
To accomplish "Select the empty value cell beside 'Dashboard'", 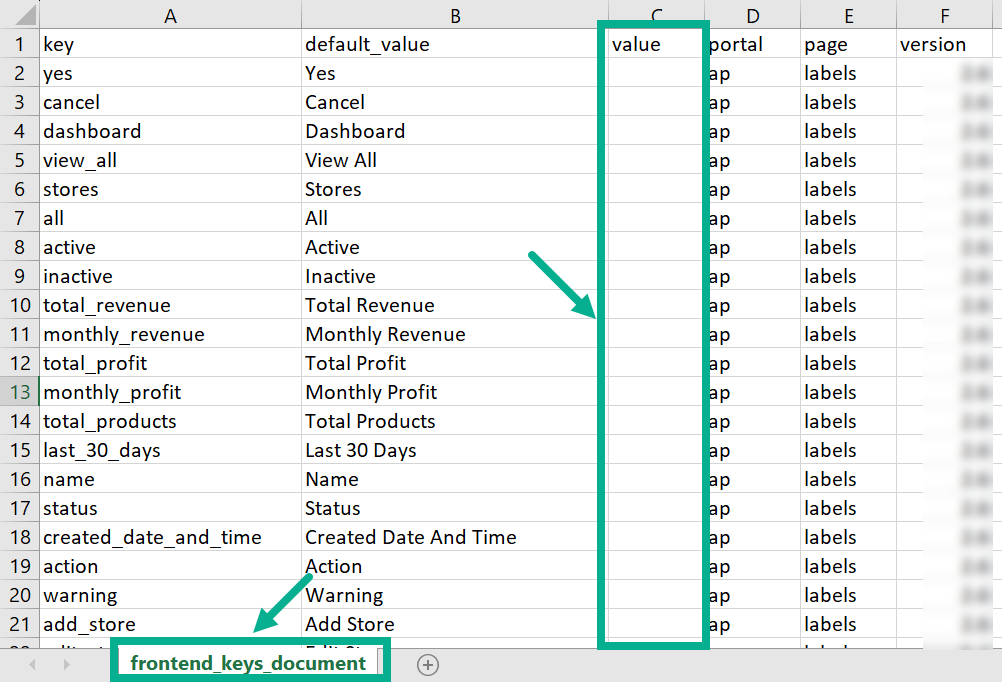I will tap(654, 131).
